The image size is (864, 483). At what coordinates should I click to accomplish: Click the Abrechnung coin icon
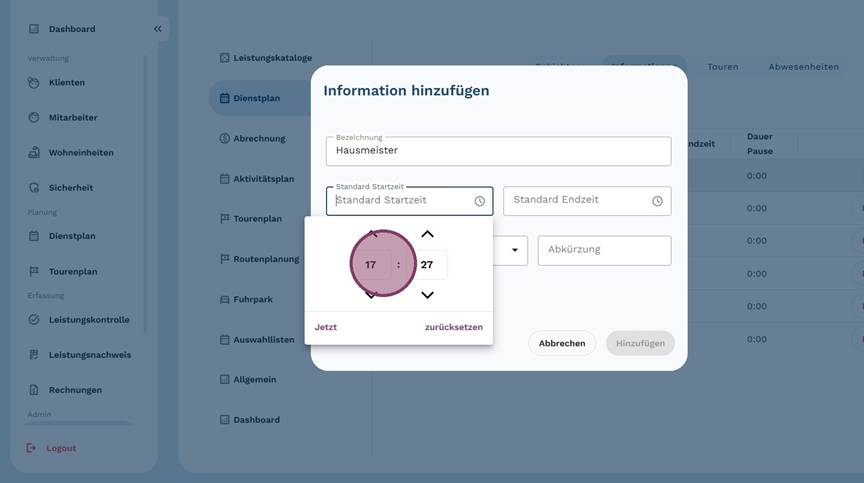[224, 138]
